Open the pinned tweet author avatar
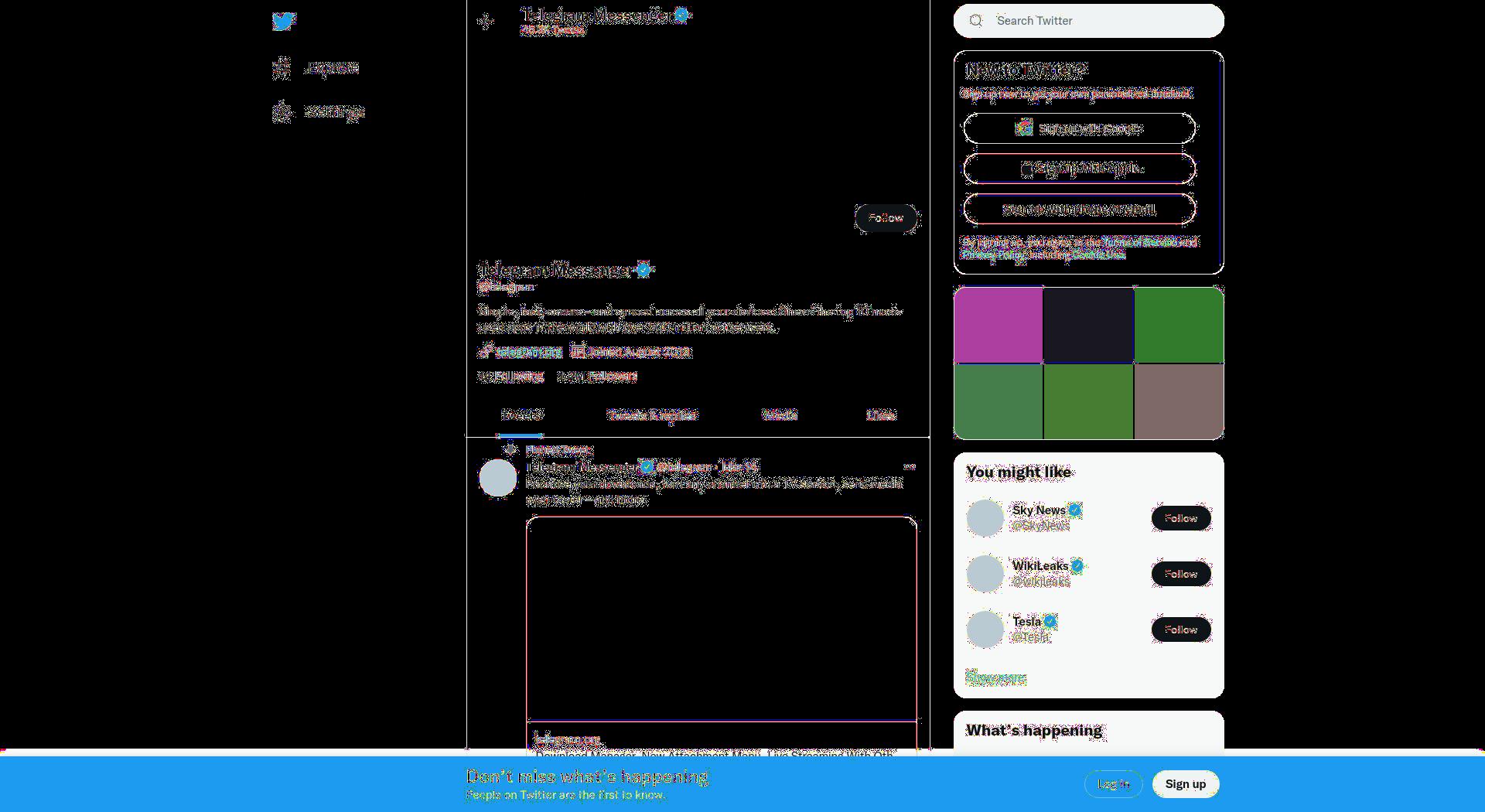The height and width of the screenshot is (812, 1485). coord(498,478)
